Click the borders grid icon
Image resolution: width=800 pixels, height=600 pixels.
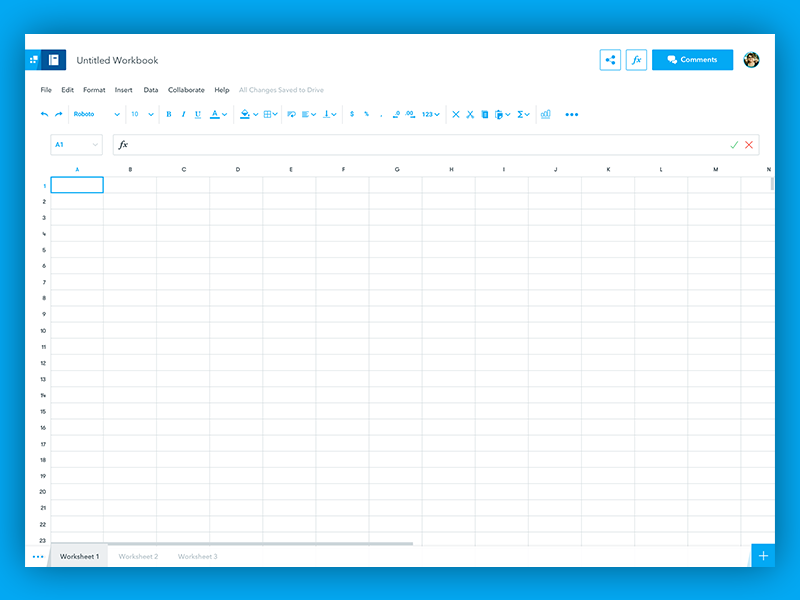pyautogui.click(x=267, y=114)
